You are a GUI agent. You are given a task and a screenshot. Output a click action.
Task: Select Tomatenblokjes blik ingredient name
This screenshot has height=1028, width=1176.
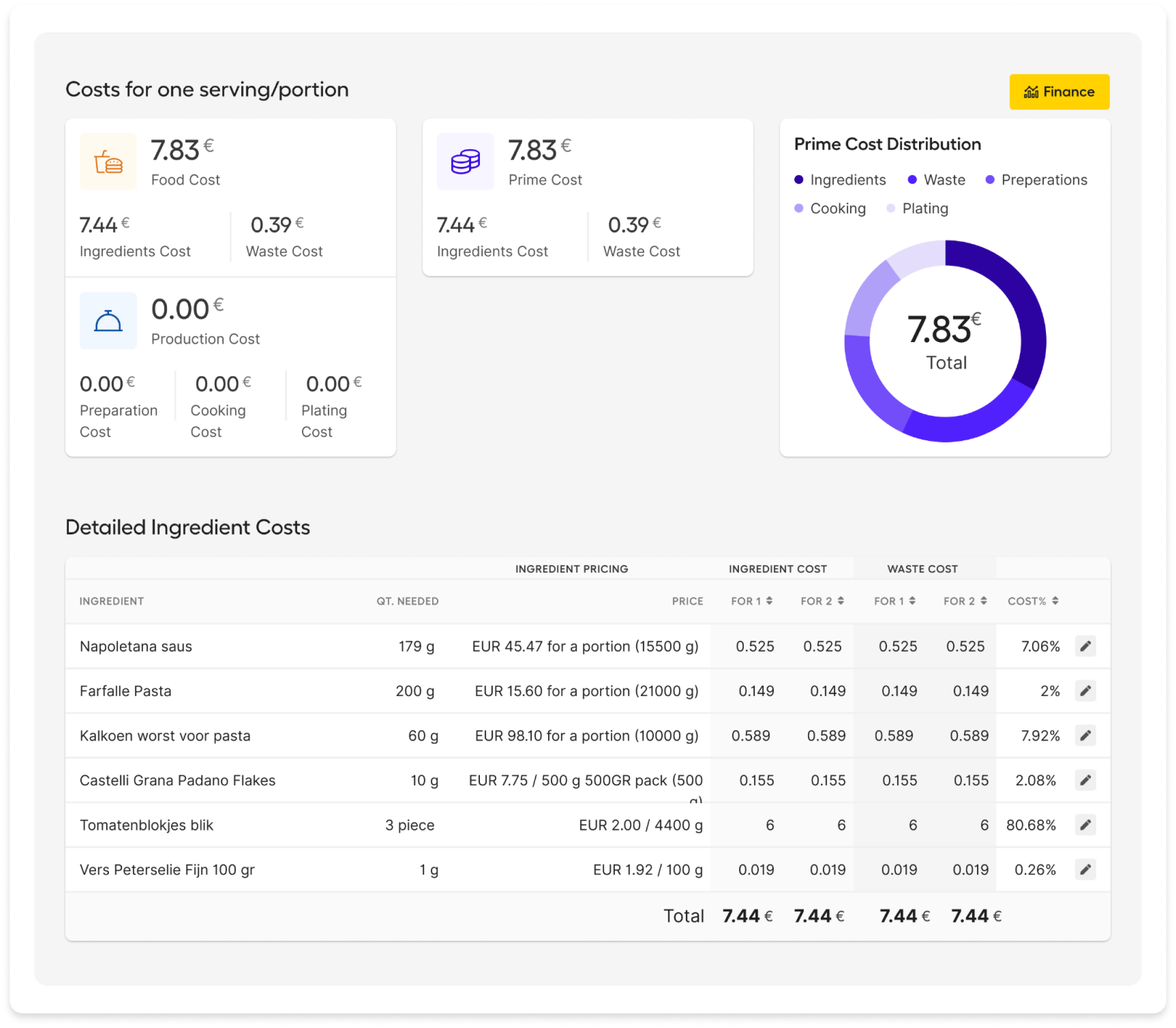point(146,826)
